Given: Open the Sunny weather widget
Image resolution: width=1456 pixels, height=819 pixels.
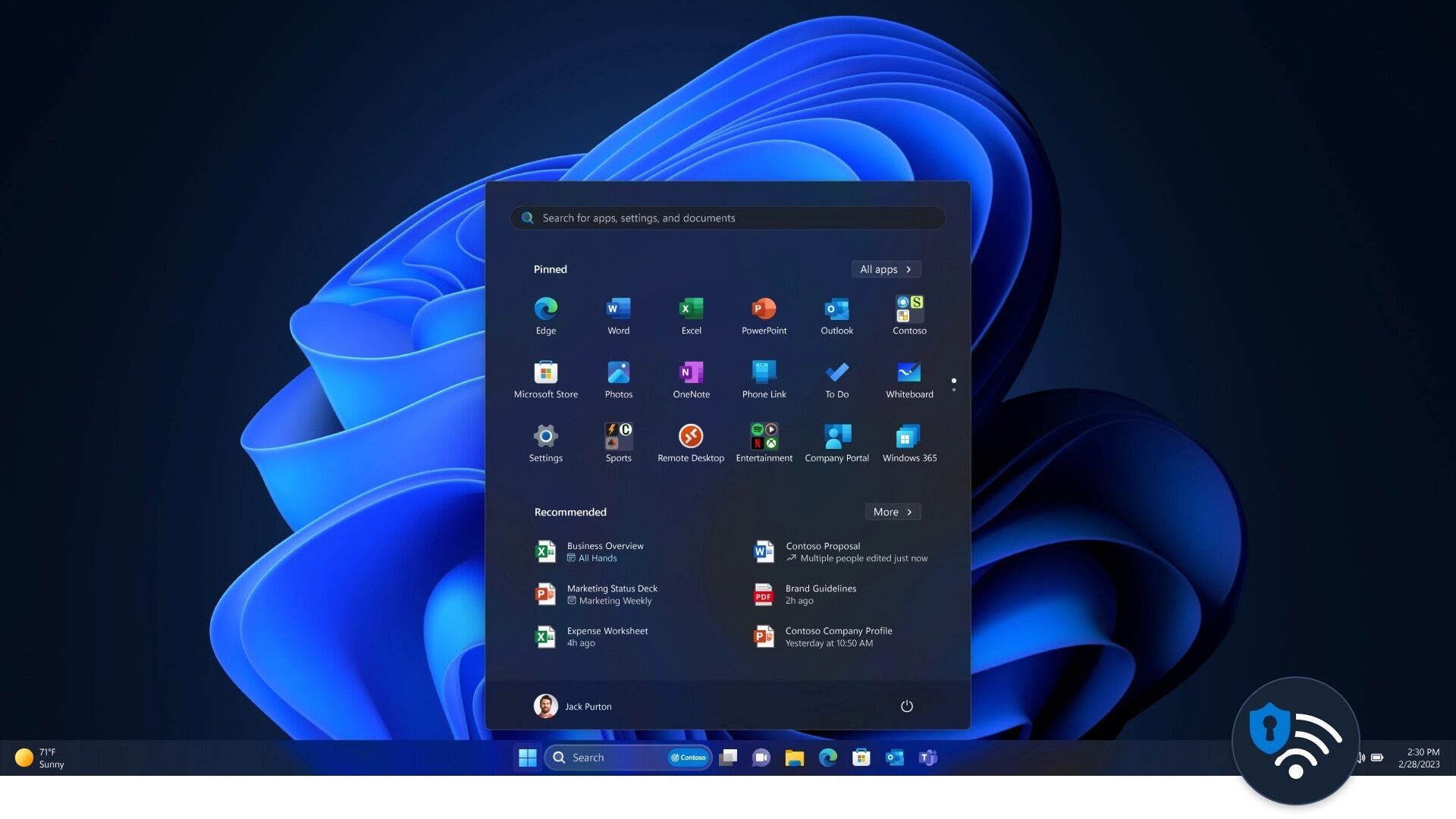Looking at the screenshot, I should (39, 758).
